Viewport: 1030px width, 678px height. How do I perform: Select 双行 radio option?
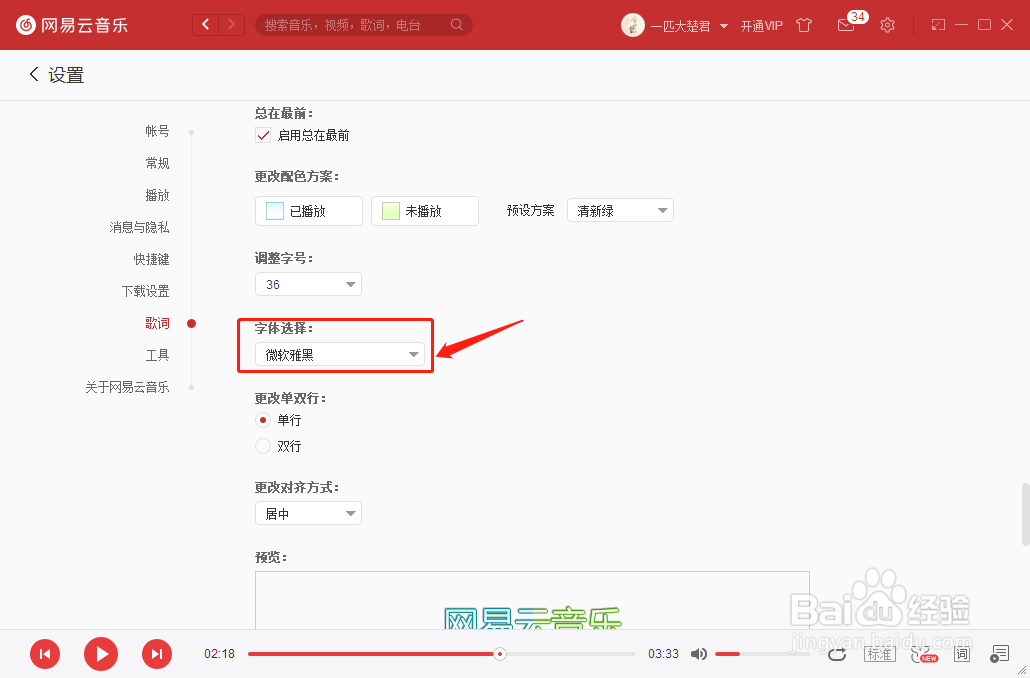[x=263, y=446]
